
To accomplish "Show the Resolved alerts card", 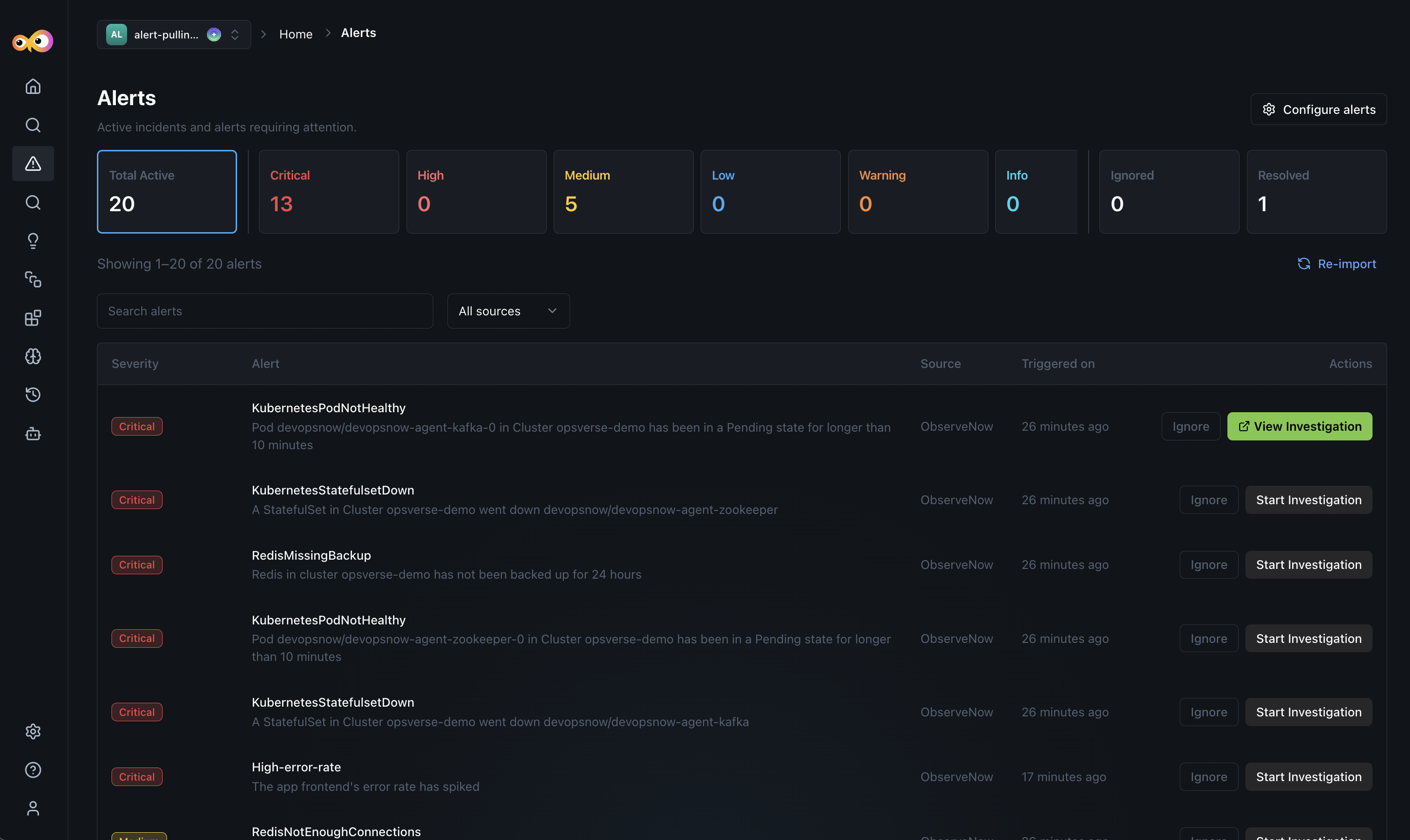I will 1317,191.
